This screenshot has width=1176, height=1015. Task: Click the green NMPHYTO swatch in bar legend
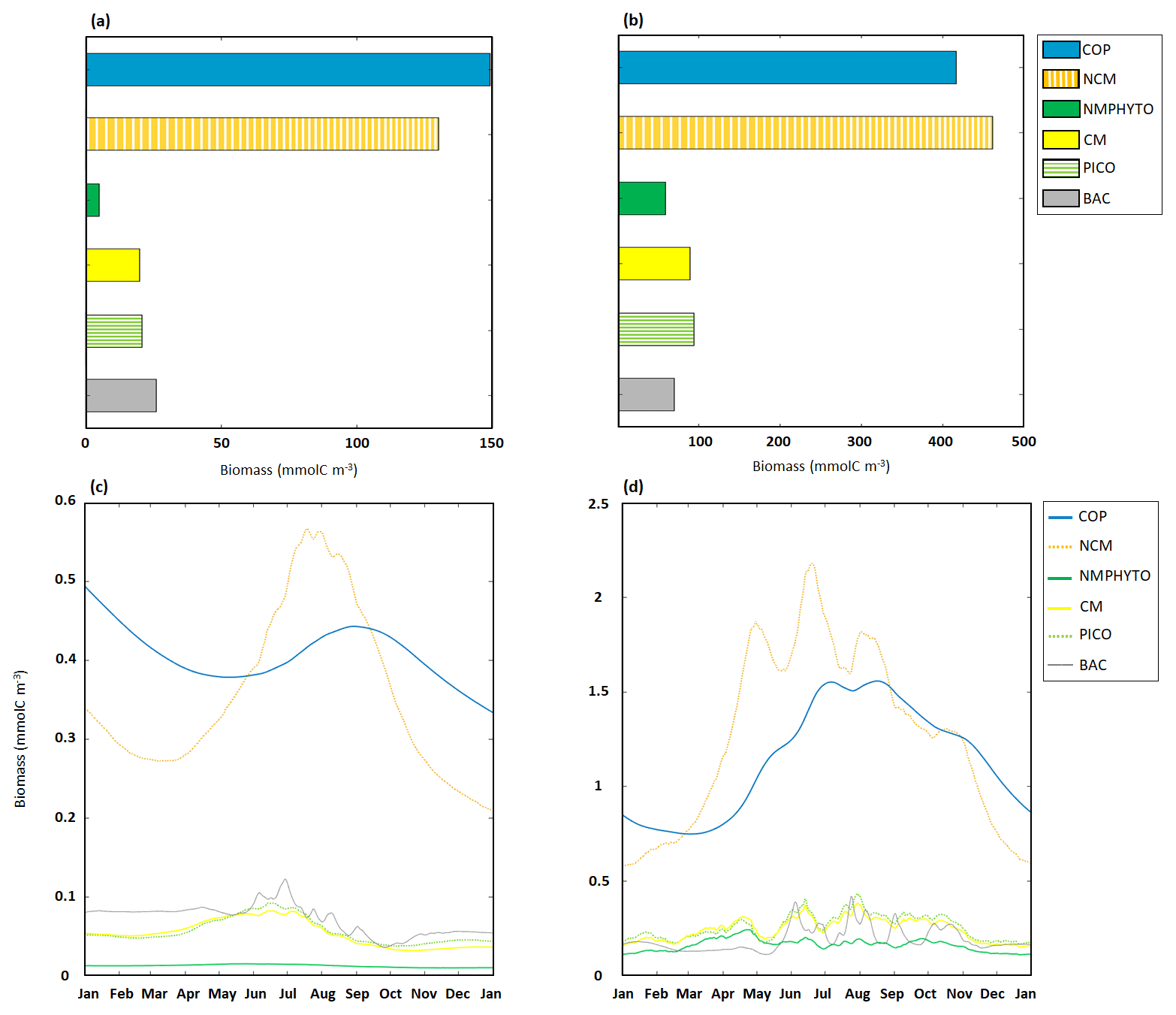point(1060,109)
